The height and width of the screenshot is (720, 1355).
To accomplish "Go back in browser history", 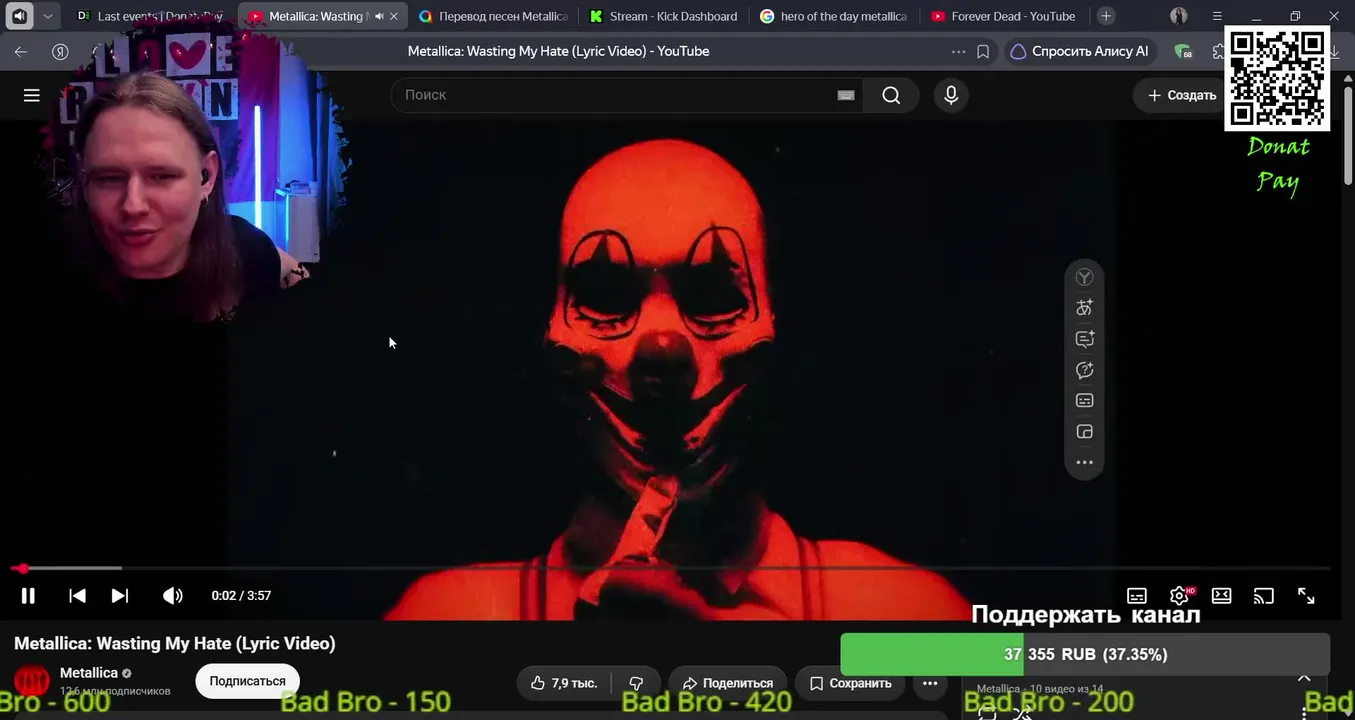I will pyautogui.click(x=21, y=52).
